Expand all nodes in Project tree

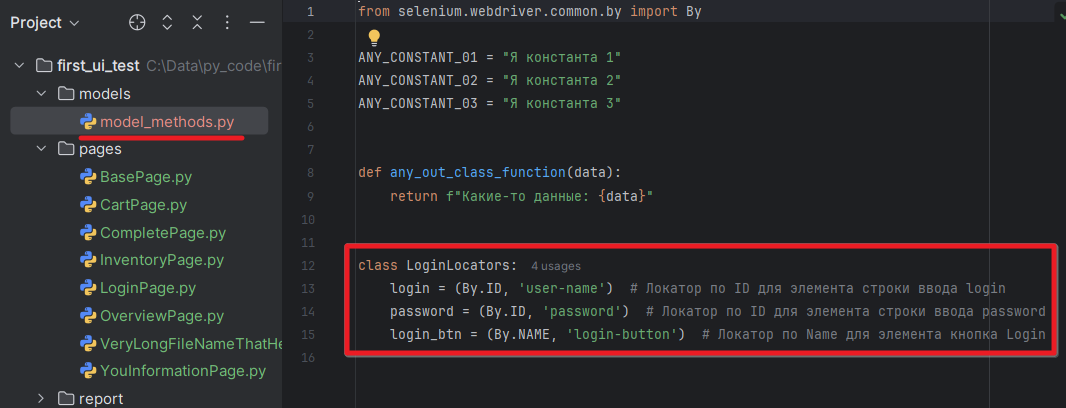click(x=167, y=23)
